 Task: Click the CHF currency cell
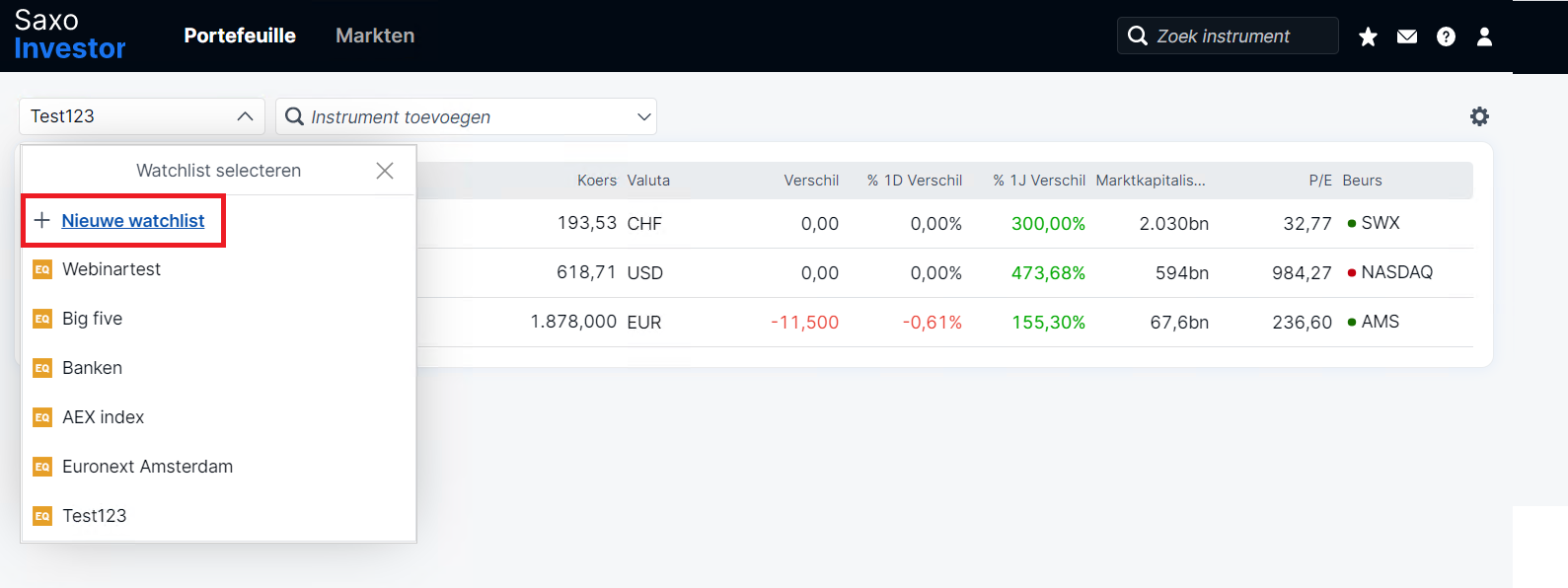point(644,224)
